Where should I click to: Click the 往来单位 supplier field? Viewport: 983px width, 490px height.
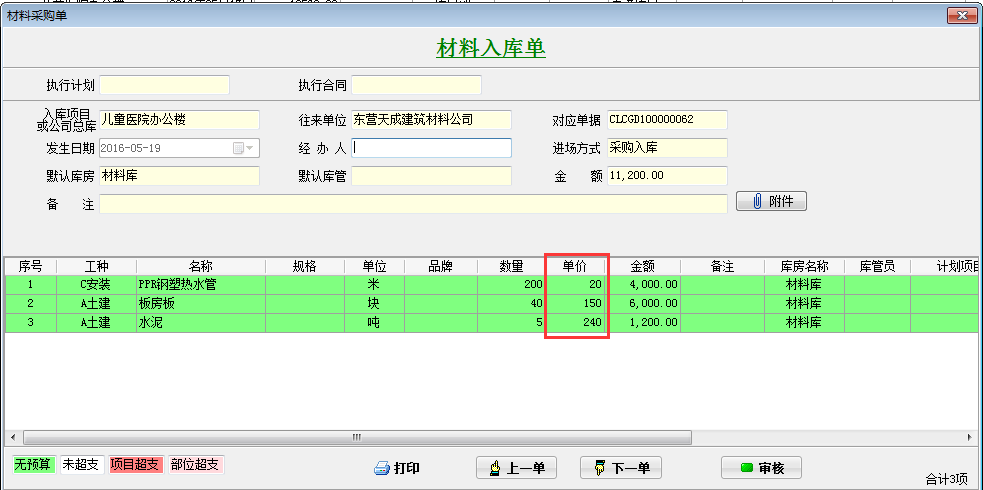431,120
